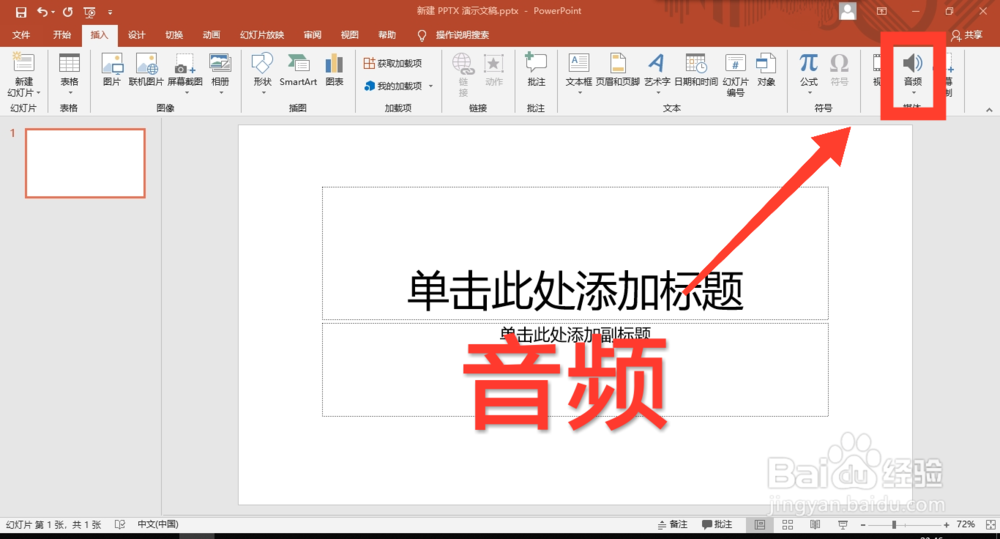The height and width of the screenshot is (539, 1000).
Task: Expand the 我的加载项 dropdown arrow
Action: click(431, 86)
